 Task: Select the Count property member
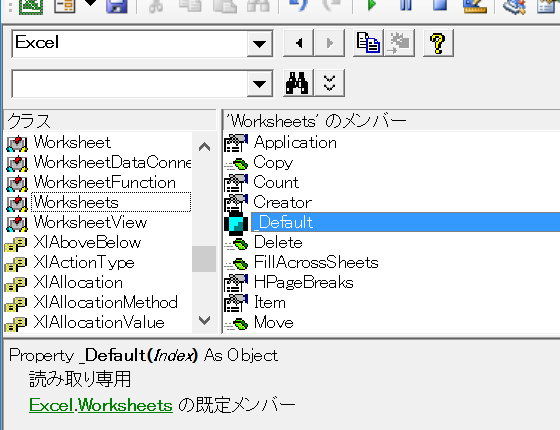pos(276,182)
